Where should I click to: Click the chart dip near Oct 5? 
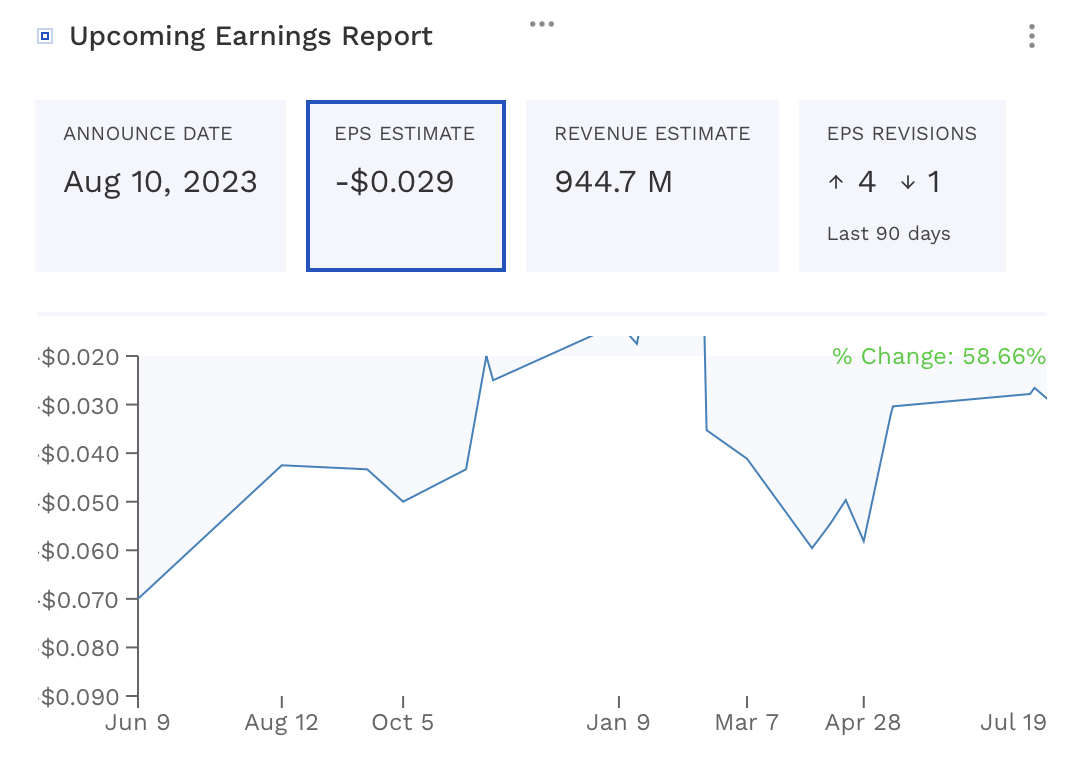pyautogui.click(x=404, y=499)
